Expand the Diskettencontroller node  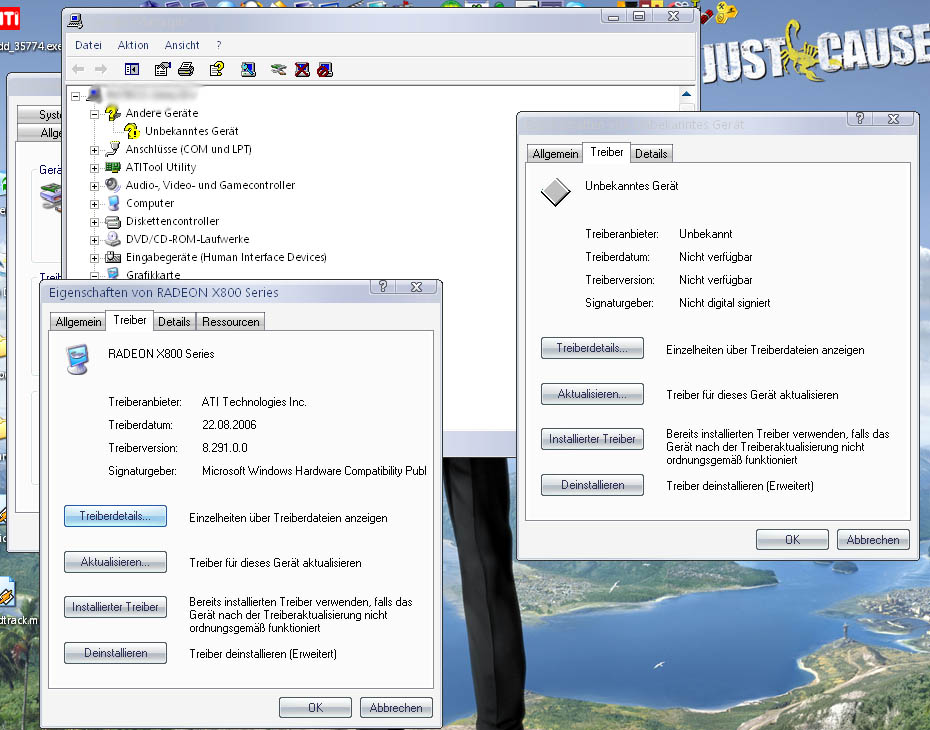coord(94,222)
